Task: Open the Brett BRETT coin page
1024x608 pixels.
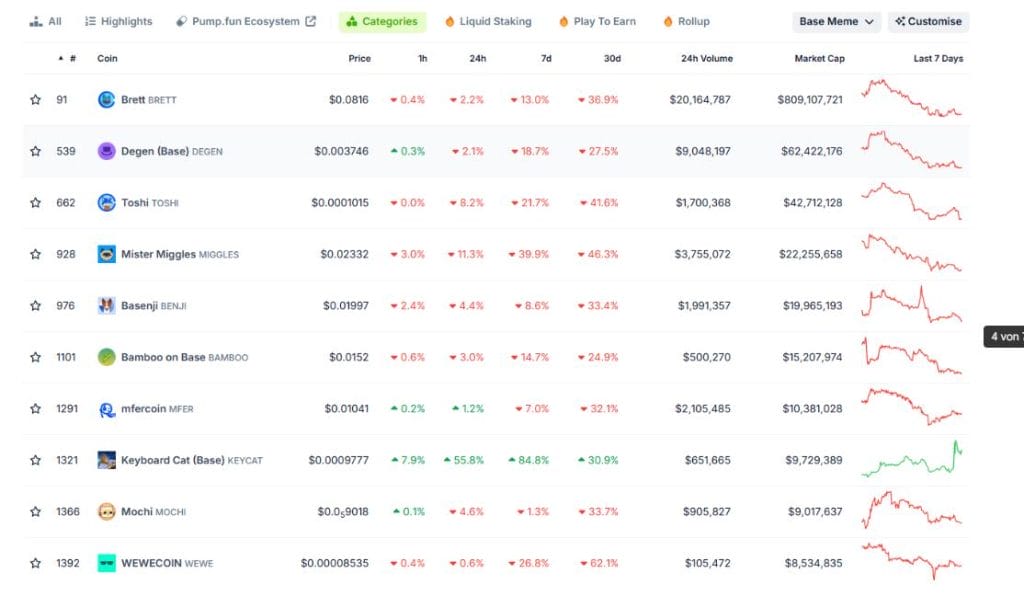Action: (149, 100)
